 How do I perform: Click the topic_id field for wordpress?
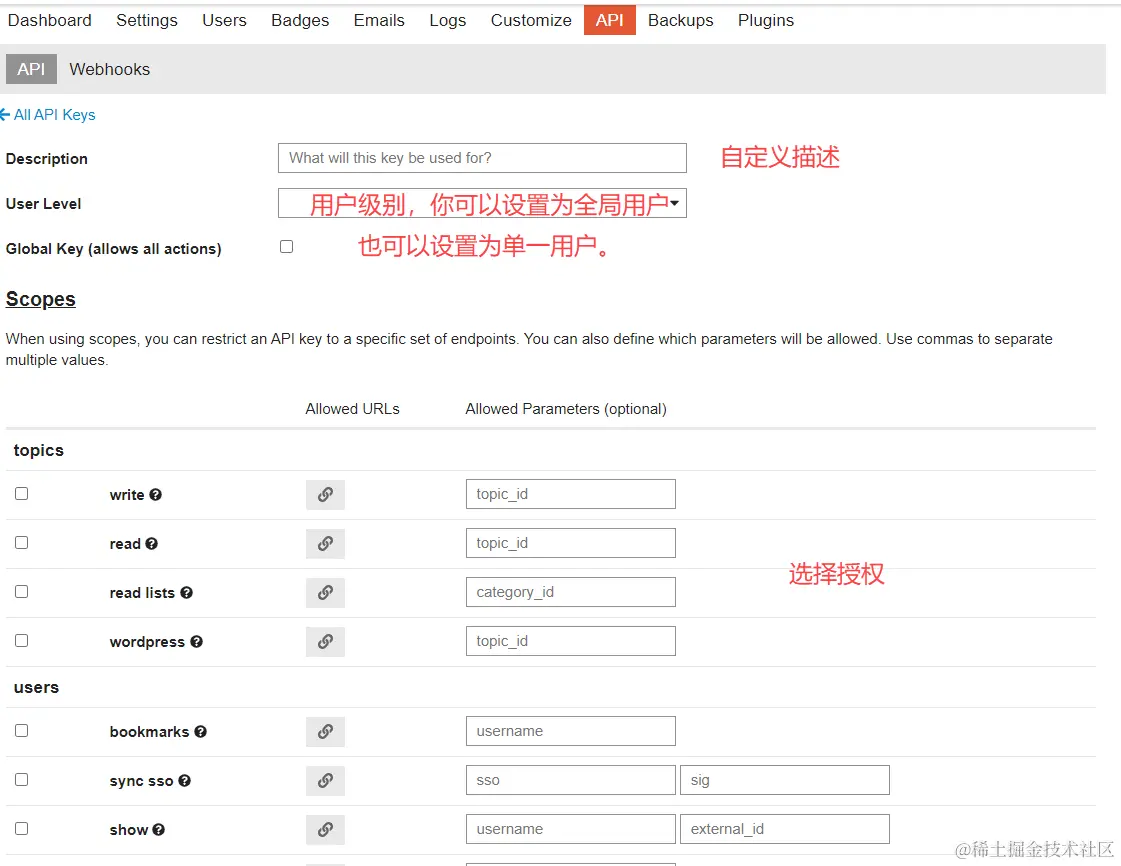(571, 641)
